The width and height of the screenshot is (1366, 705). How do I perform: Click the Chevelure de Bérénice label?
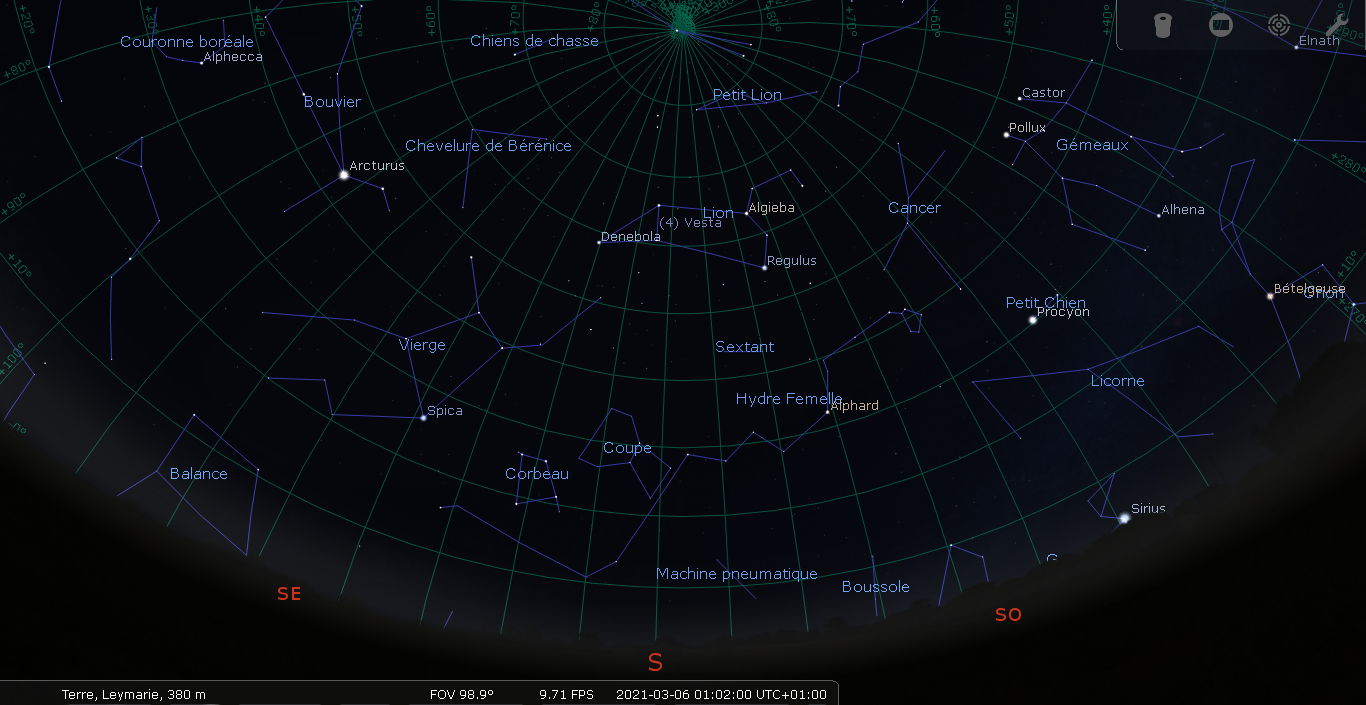pos(488,146)
